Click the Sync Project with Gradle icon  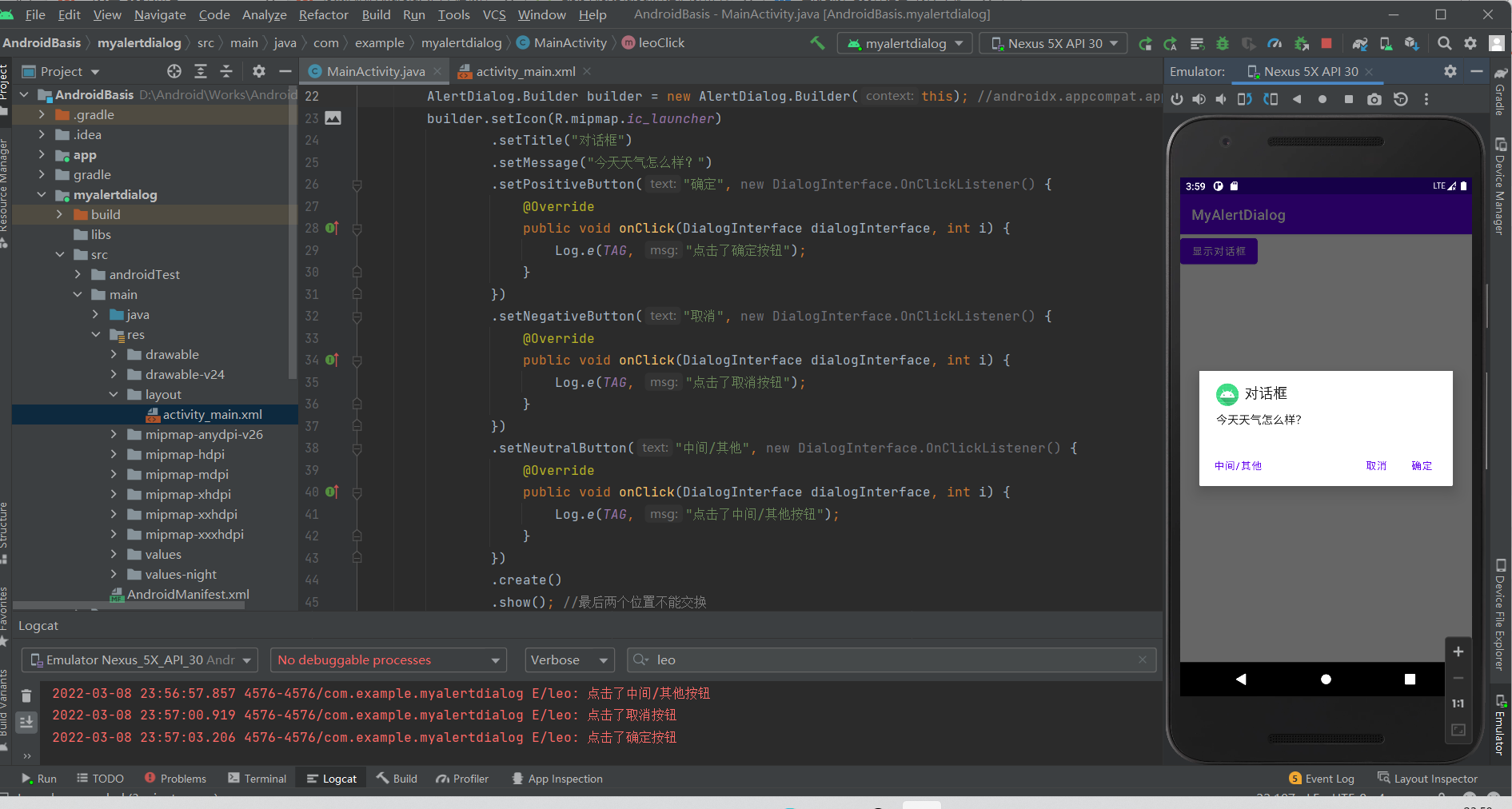pos(1359,43)
